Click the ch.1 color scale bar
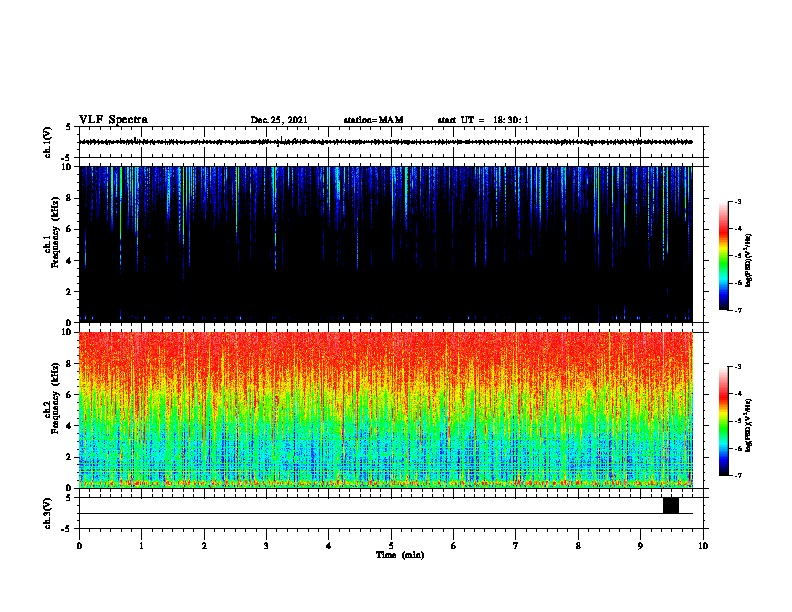The width and height of the screenshot is (792, 612). tap(724, 256)
